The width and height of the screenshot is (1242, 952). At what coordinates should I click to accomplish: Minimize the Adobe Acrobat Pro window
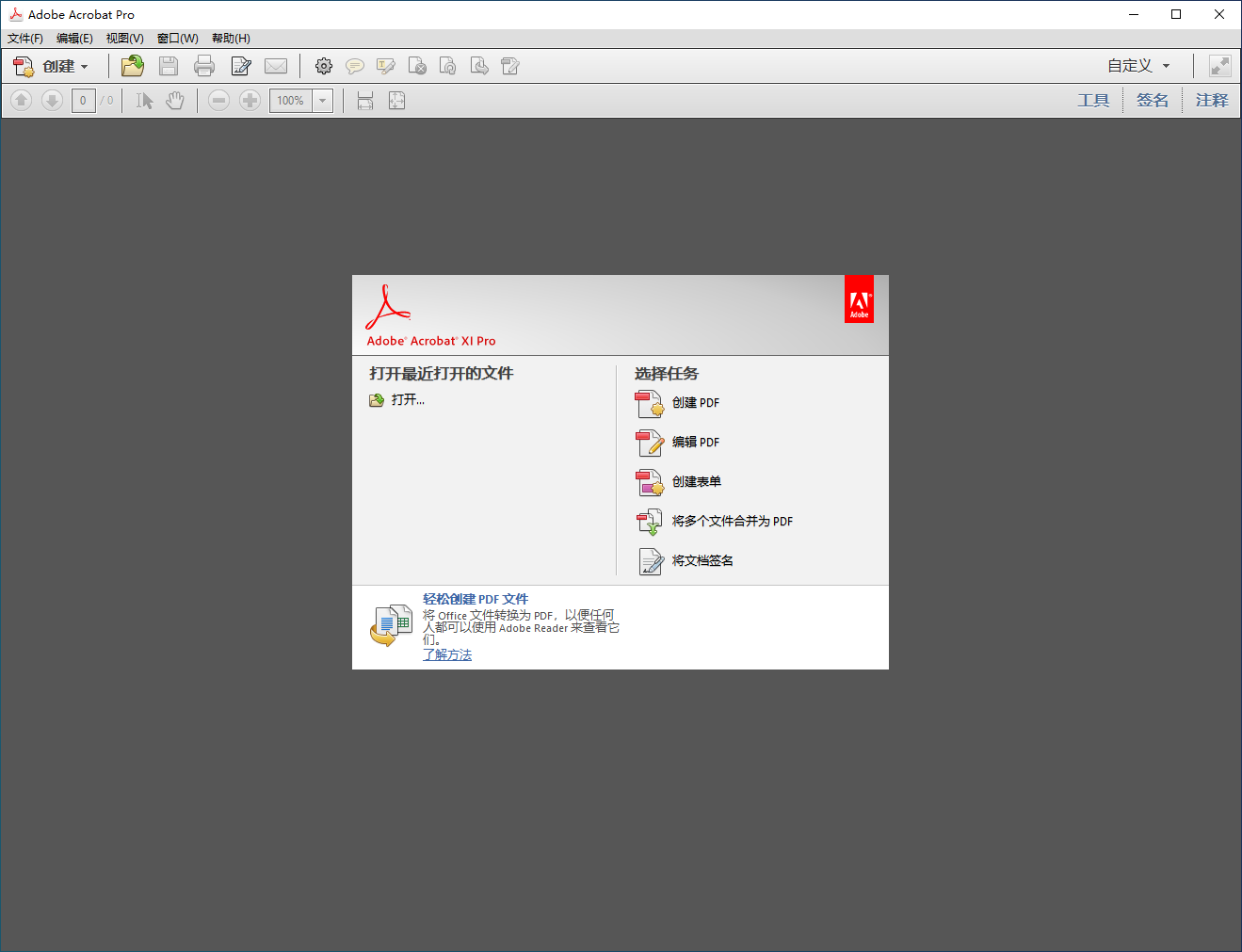pos(1134,14)
